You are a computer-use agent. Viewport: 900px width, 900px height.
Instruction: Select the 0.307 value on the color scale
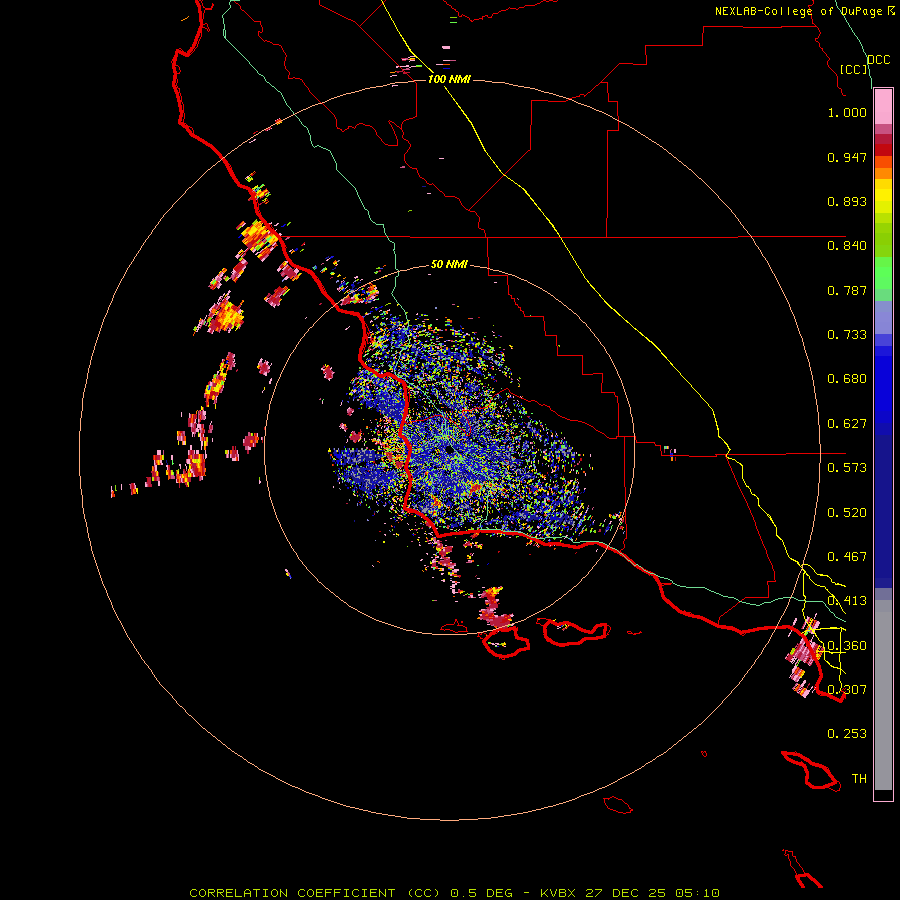point(847,690)
